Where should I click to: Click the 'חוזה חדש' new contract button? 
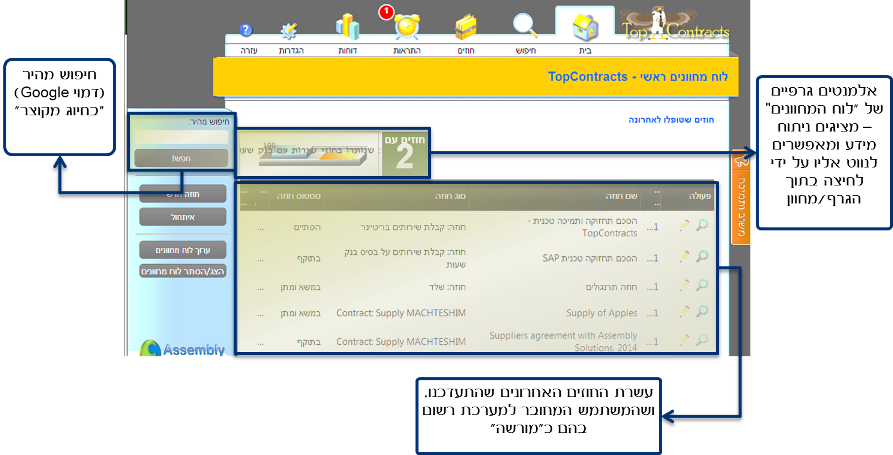coord(182,194)
